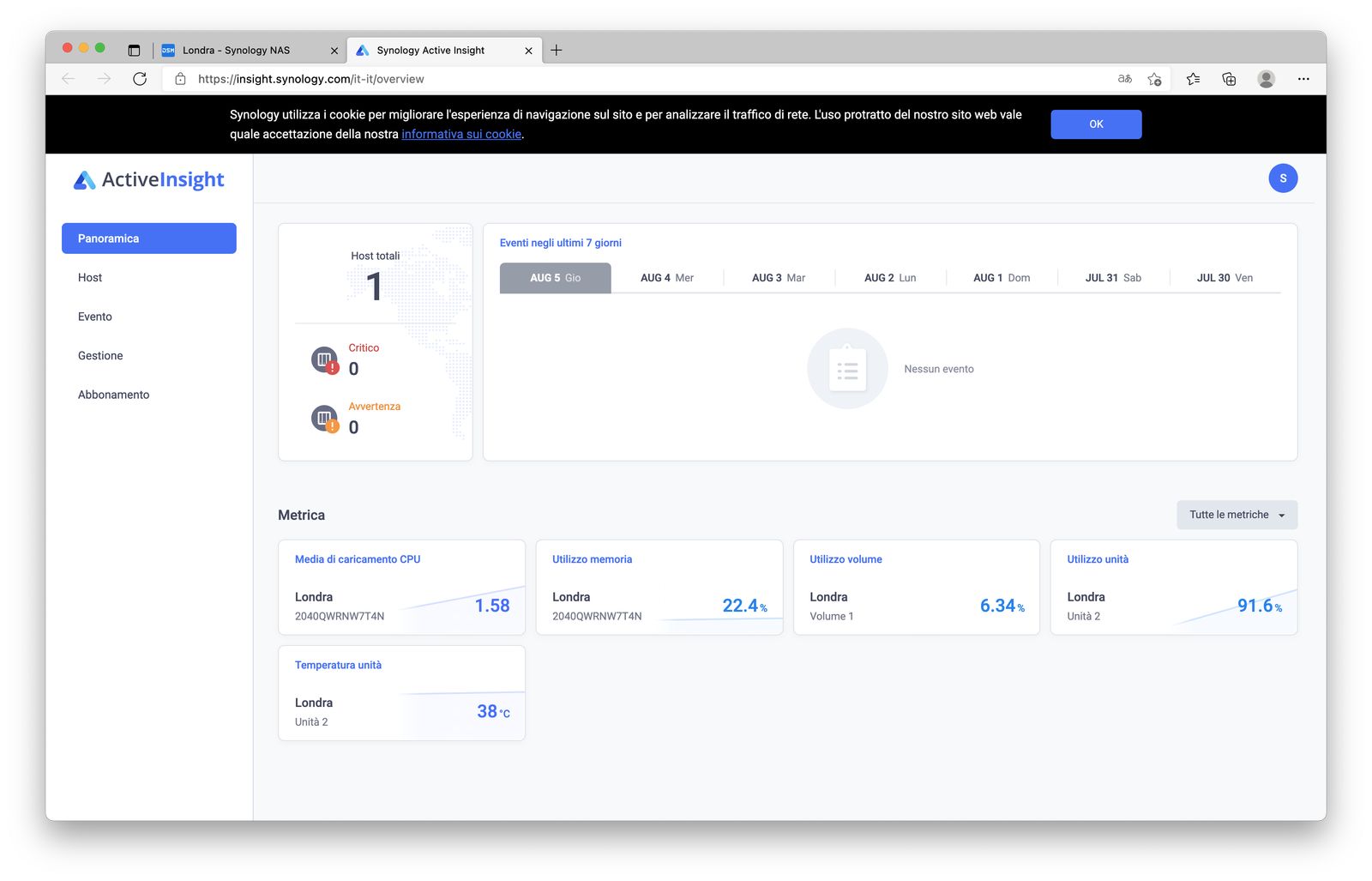Open a new browser tab with plus
1372x881 pixels.
[x=557, y=50]
